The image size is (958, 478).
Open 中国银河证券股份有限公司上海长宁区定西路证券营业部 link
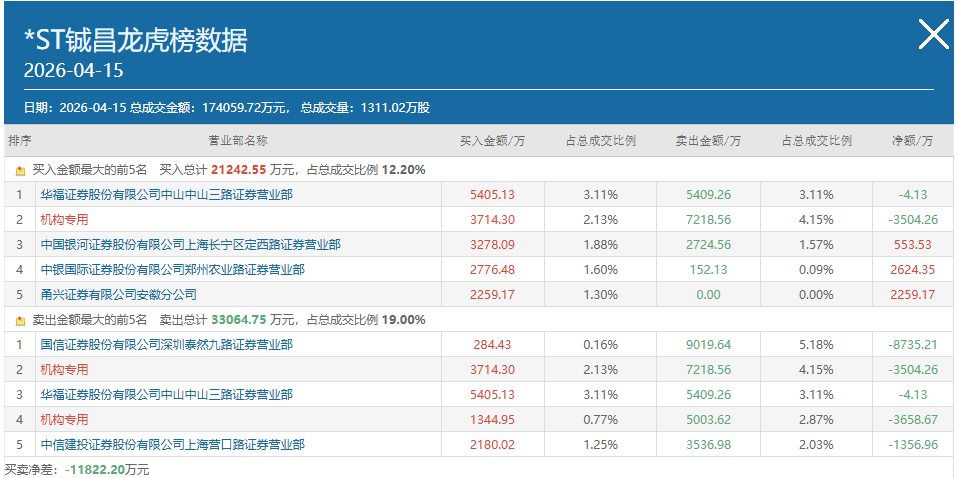click(191, 245)
